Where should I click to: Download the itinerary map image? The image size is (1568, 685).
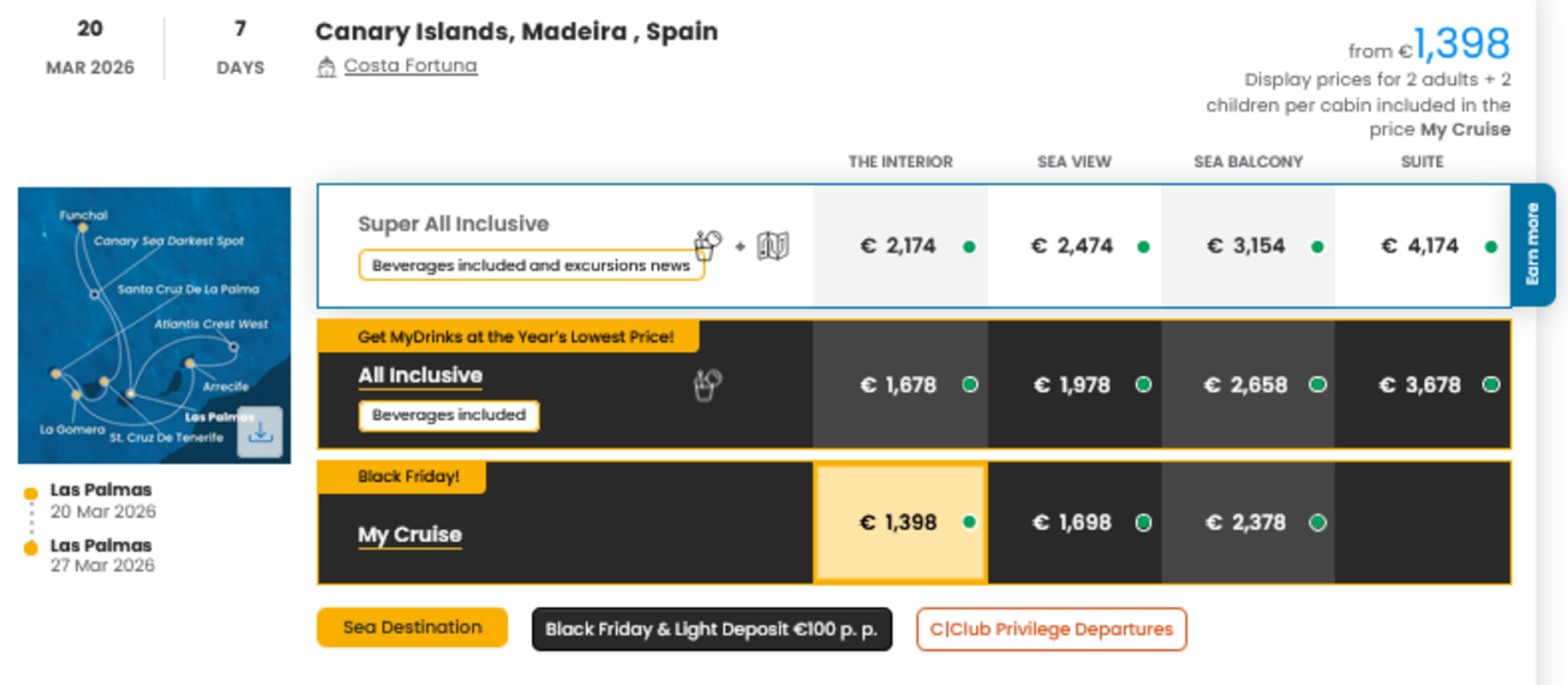[260, 432]
